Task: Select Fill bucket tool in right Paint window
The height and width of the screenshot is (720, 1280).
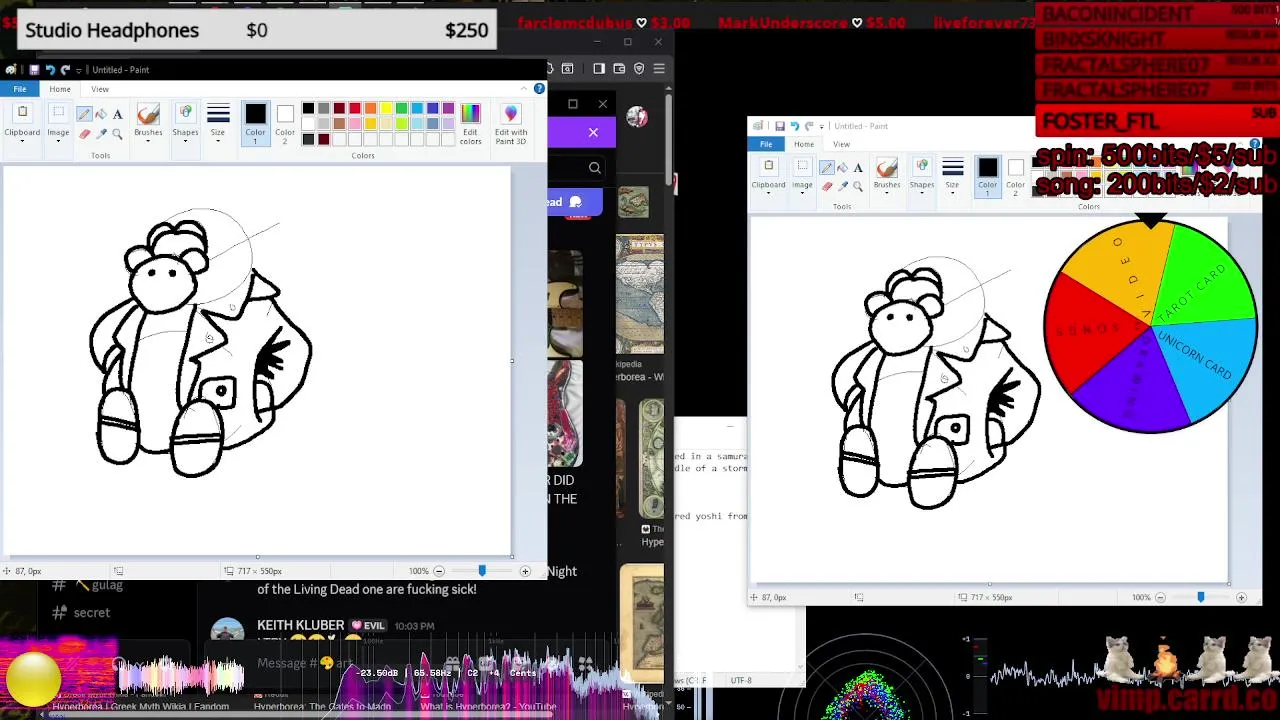Action: (x=842, y=167)
